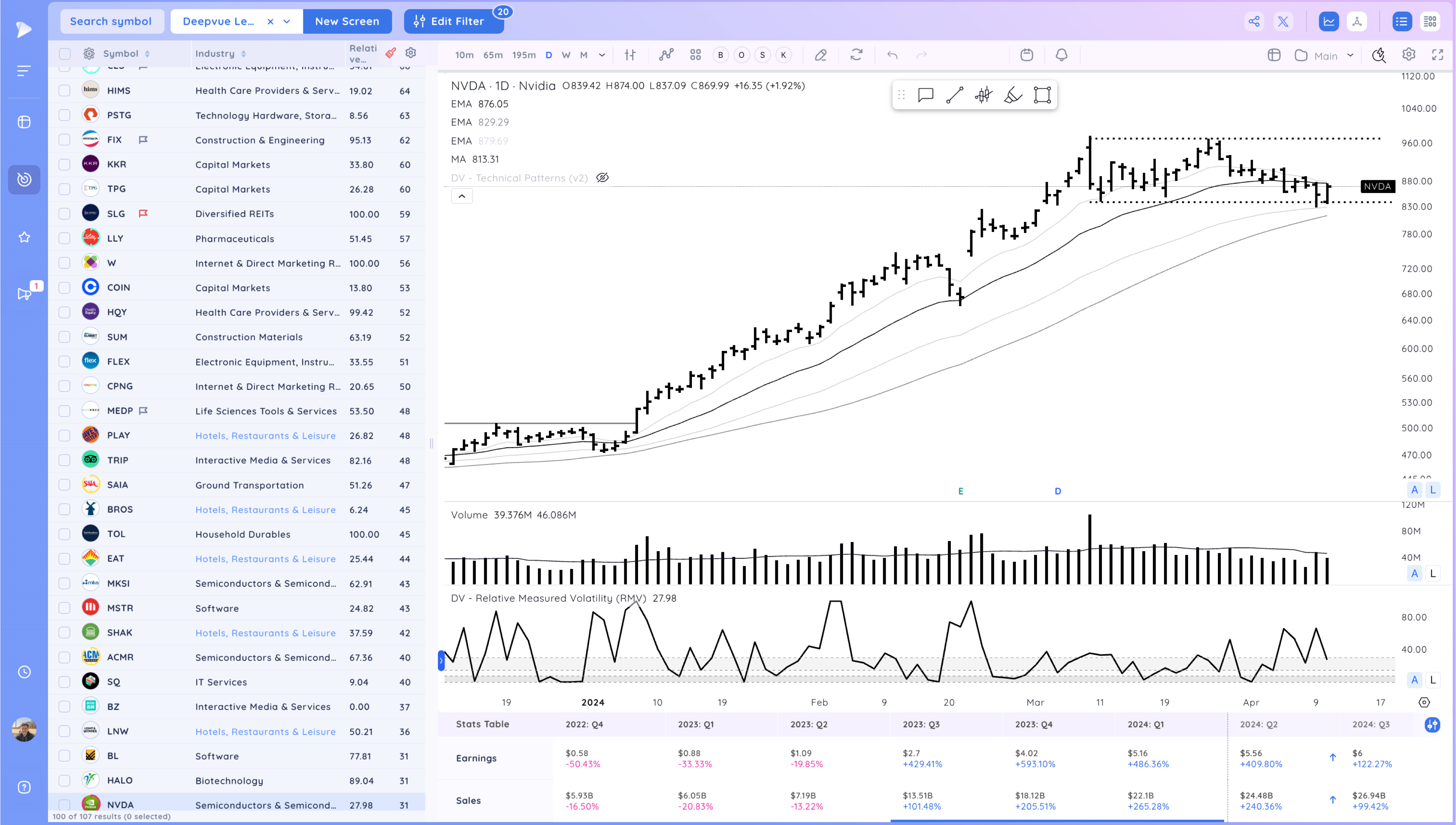Expand the screen name dropdown arrow
This screenshot has width=1456, height=825.
pos(286,21)
